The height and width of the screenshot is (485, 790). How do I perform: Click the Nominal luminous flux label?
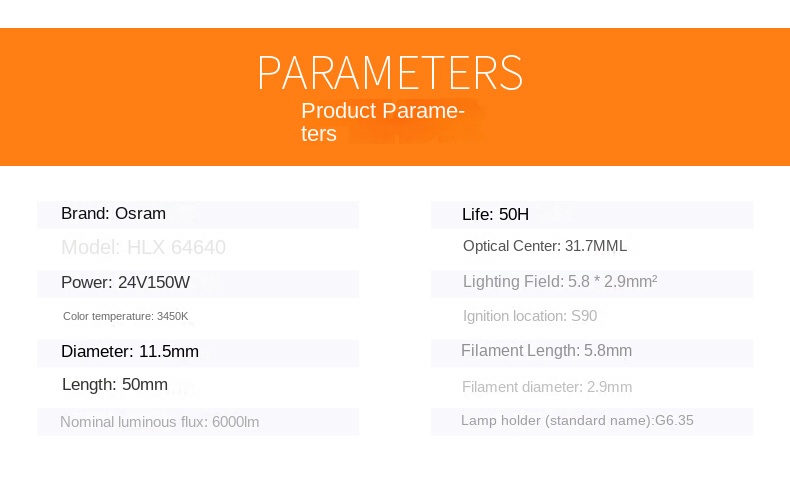133,422
